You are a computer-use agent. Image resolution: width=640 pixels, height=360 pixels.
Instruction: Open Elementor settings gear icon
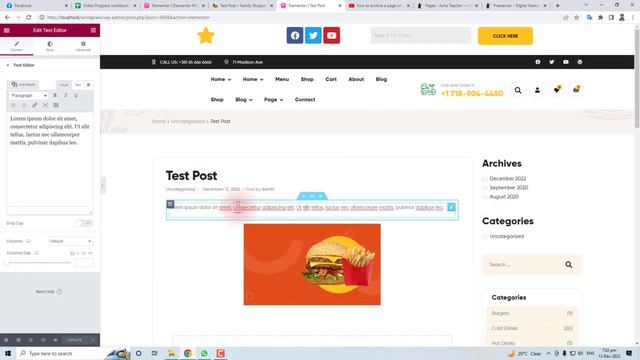[x=6, y=340]
